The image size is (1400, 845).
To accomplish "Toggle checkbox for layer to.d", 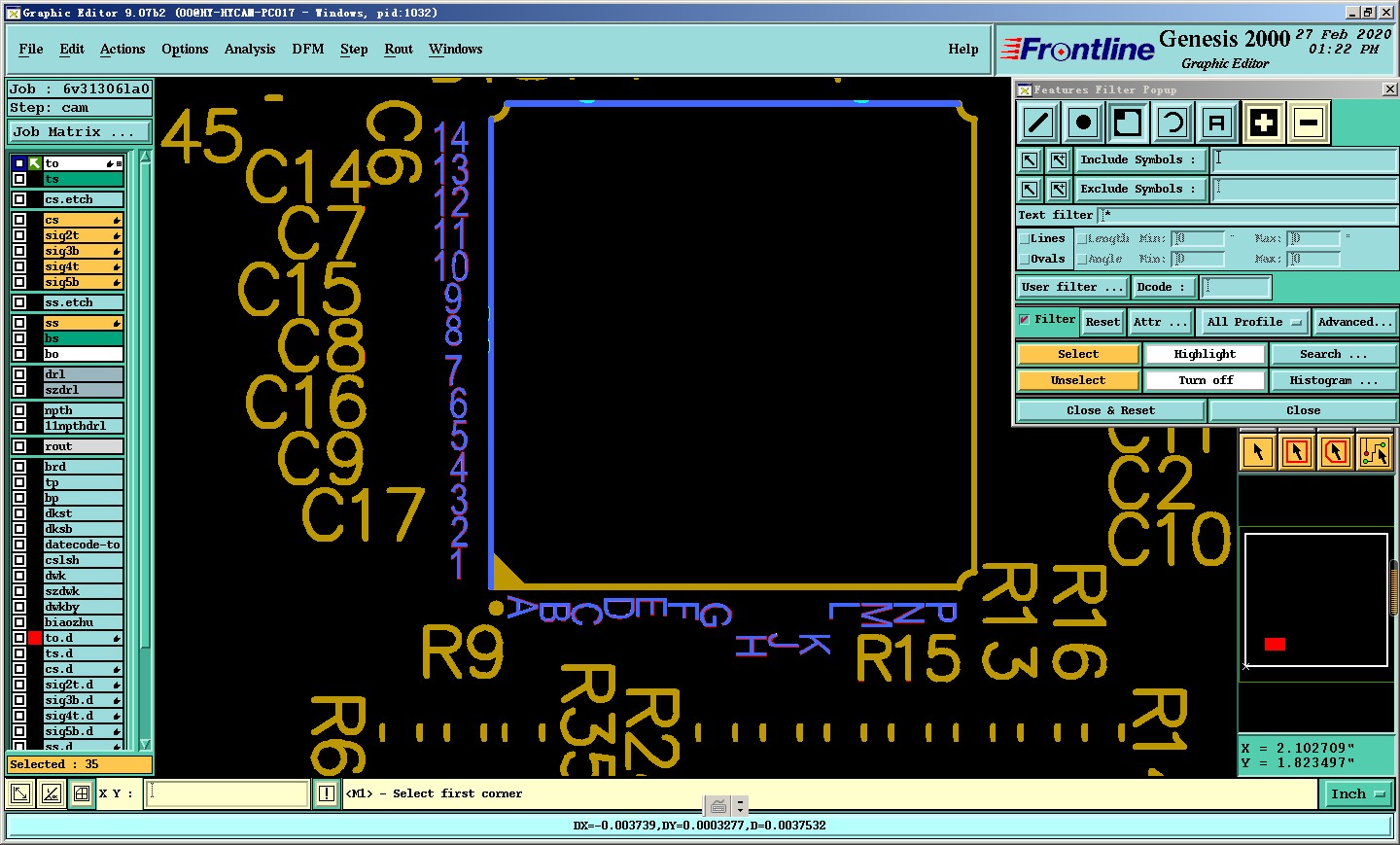I will [x=19, y=638].
